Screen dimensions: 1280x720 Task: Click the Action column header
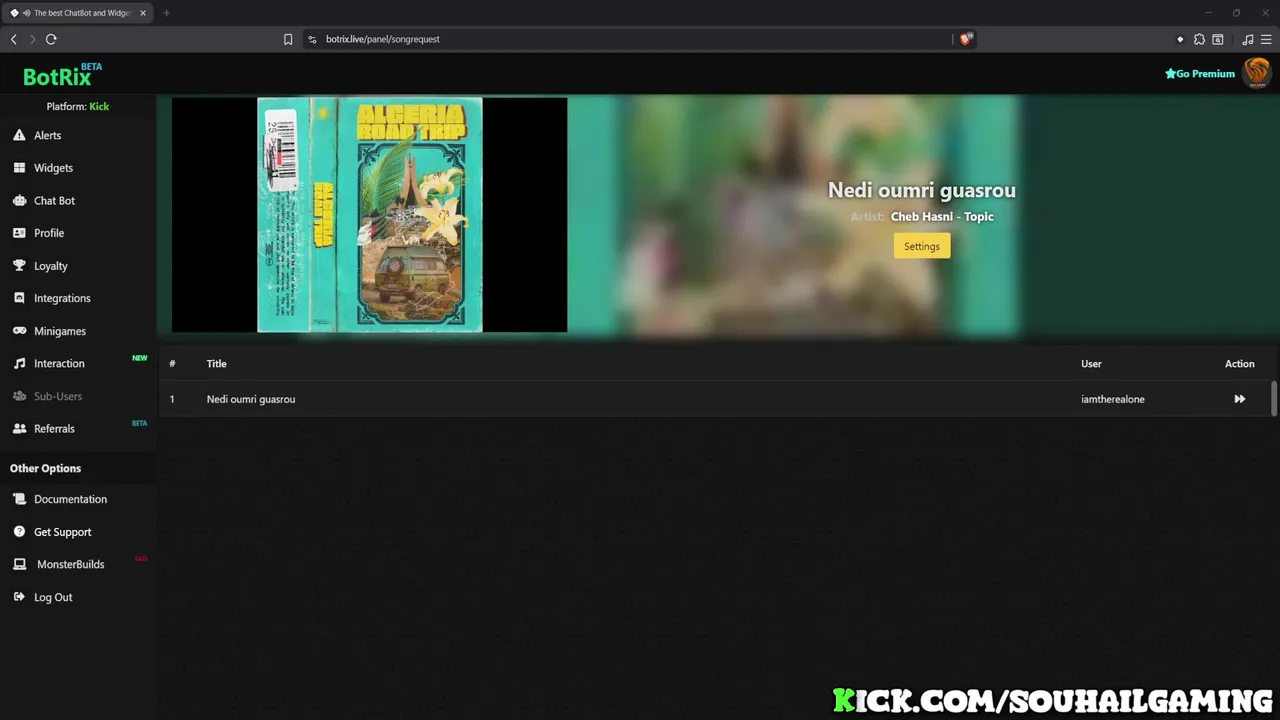pyautogui.click(x=1239, y=364)
